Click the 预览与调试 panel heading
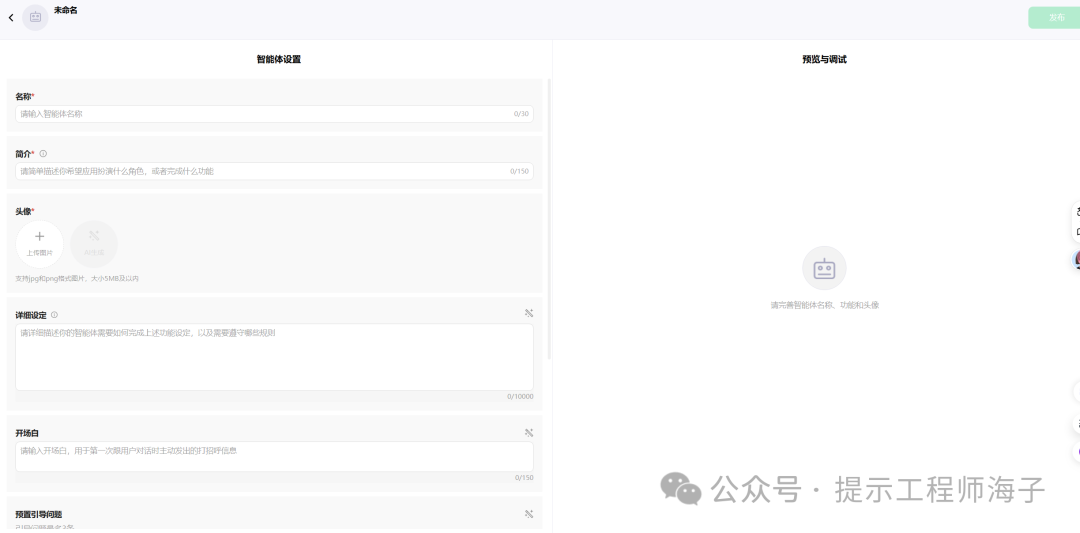Image resolution: width=1080 pixels, height=533 pixels. click(x=824, y=59)
